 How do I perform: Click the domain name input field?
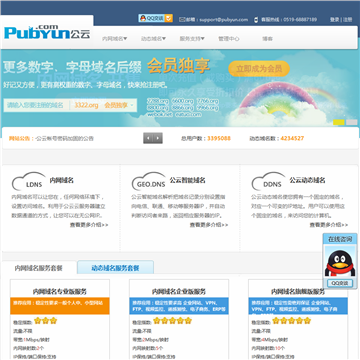[x=37, y=105]
